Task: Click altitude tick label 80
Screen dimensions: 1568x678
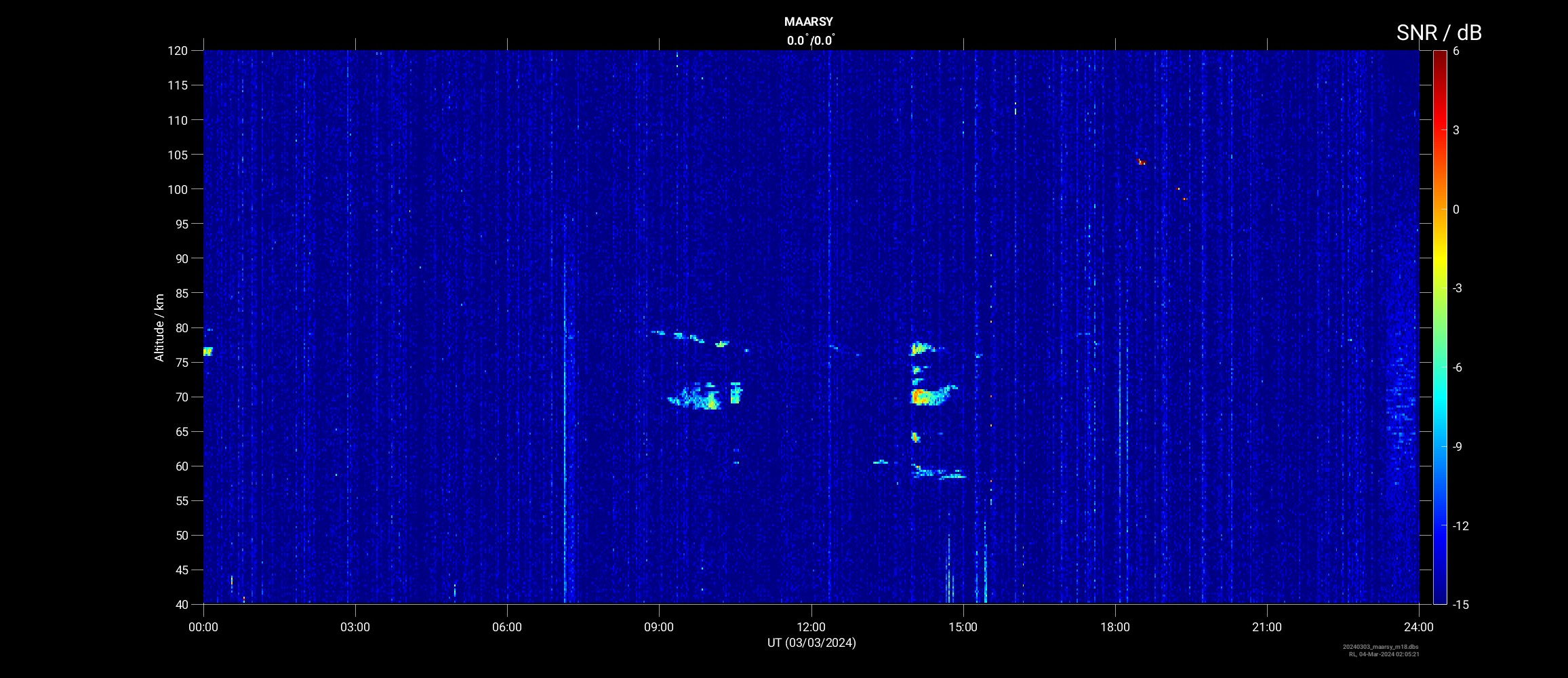Action: (181, 327)
